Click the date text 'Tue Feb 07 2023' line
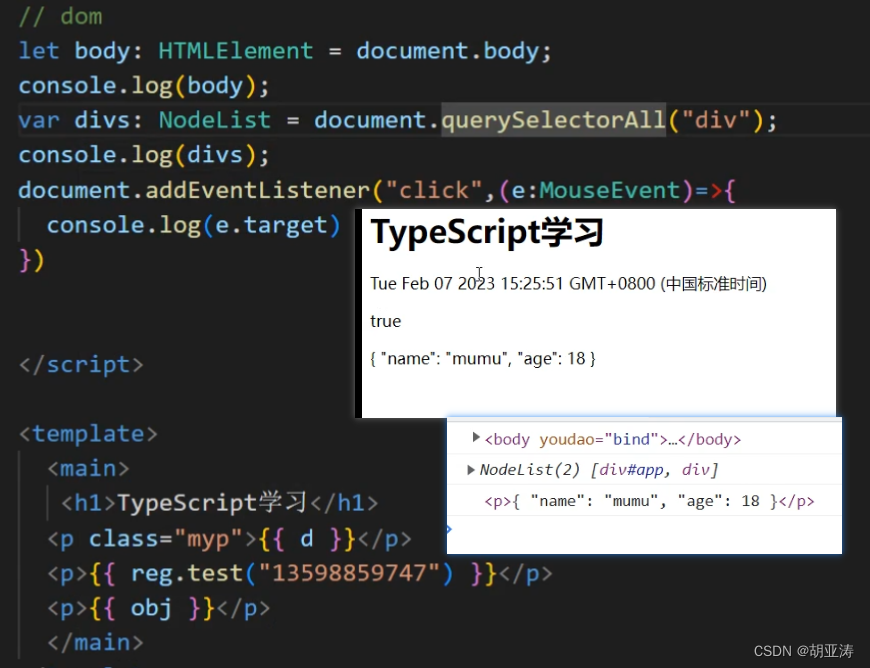870x668 pixels. [568, 284]
